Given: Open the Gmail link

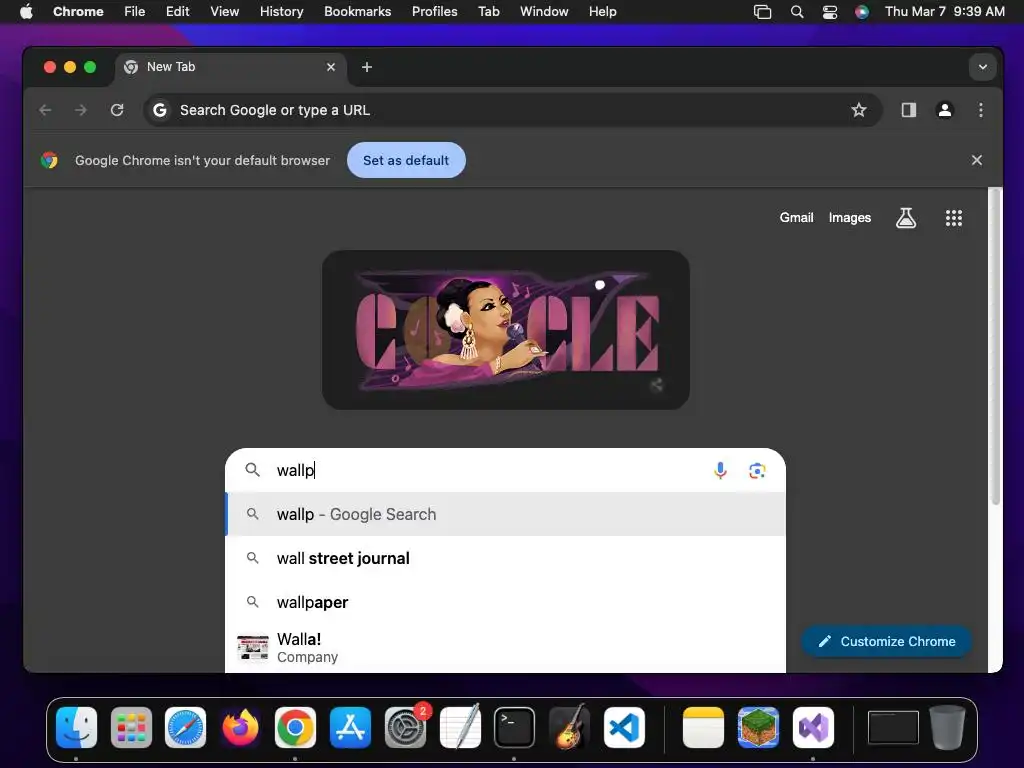Looking at the screenshot, I should (796, 217).
